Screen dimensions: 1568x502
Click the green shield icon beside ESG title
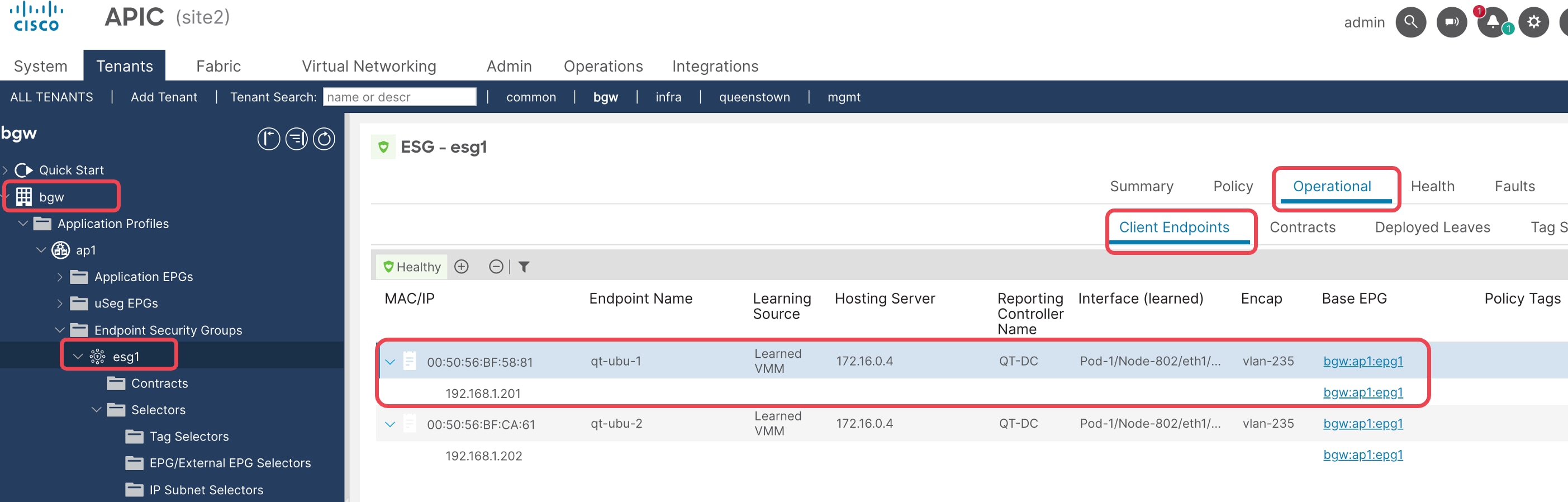tap(383, 147)
